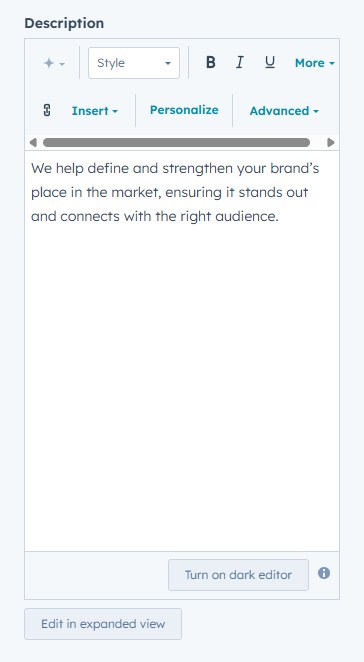This screenshot has height=662, width=364.
Task: Click the toolbar scrollbar left arrow
Action: pyautogui.click(x=33, y=143)
